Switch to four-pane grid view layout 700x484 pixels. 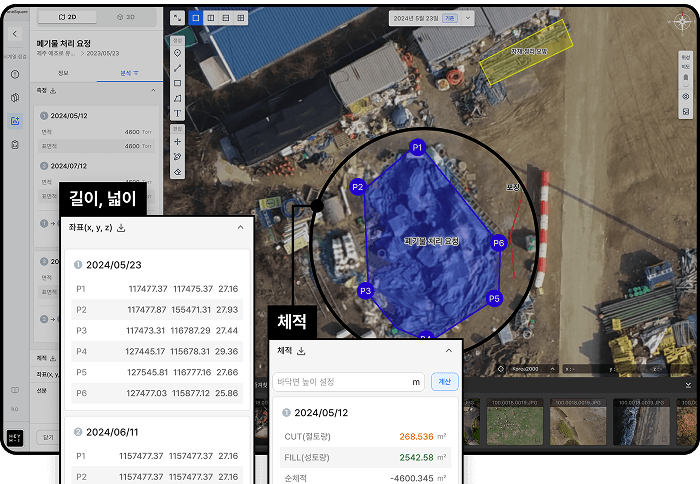click(x=243, y=18)
